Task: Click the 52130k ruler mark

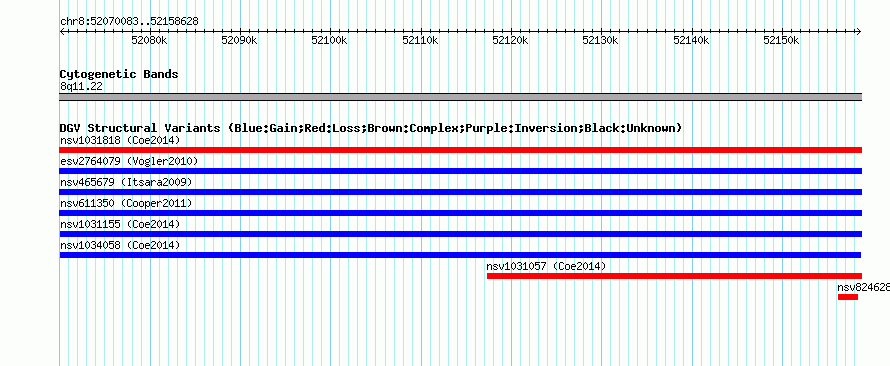Action: pos(601,41)
